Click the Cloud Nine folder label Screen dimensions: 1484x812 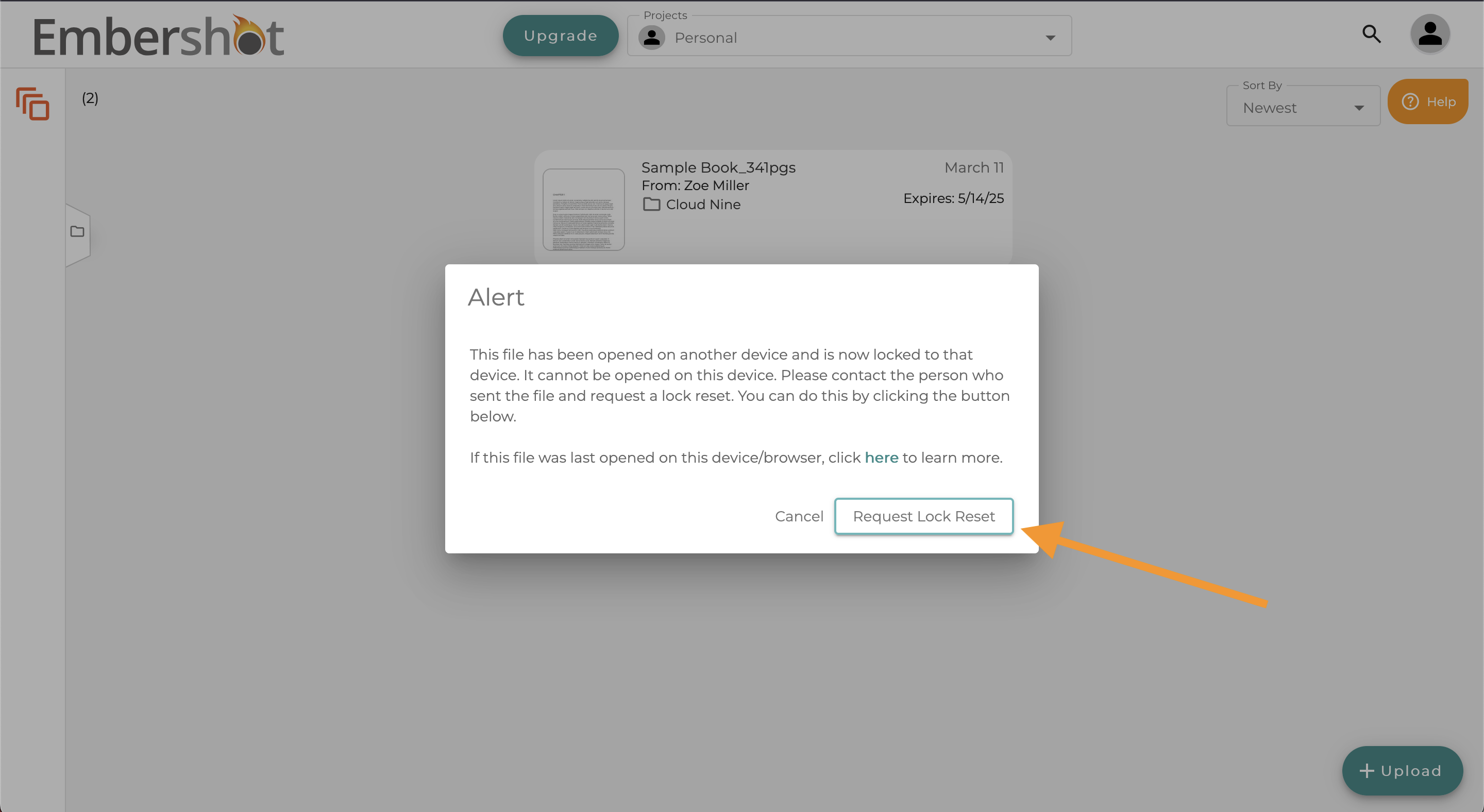coord(703,205)
